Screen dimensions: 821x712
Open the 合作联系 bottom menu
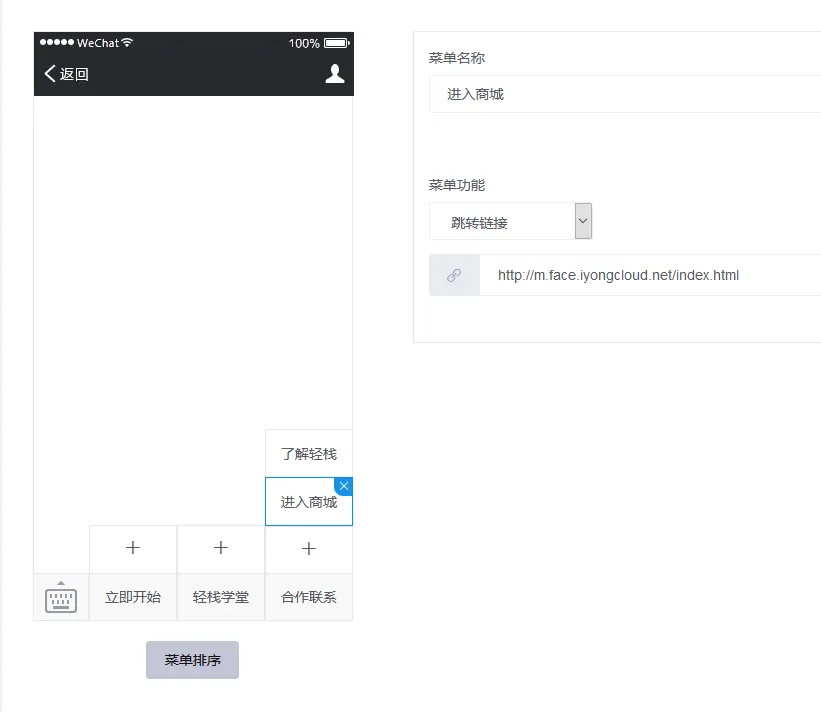(309, 598)
